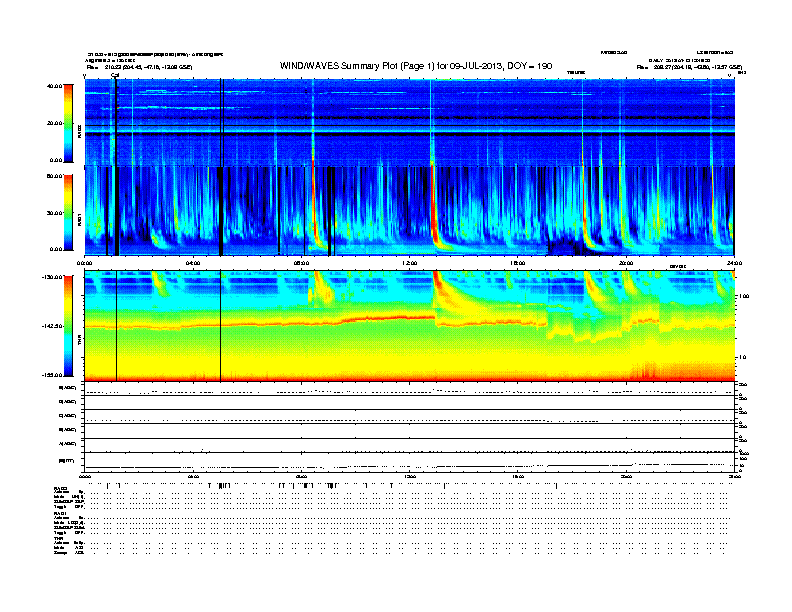Click the RAD1 intensity color bar
Viewport: 792px width, 612px height.
tap(68, 213)
